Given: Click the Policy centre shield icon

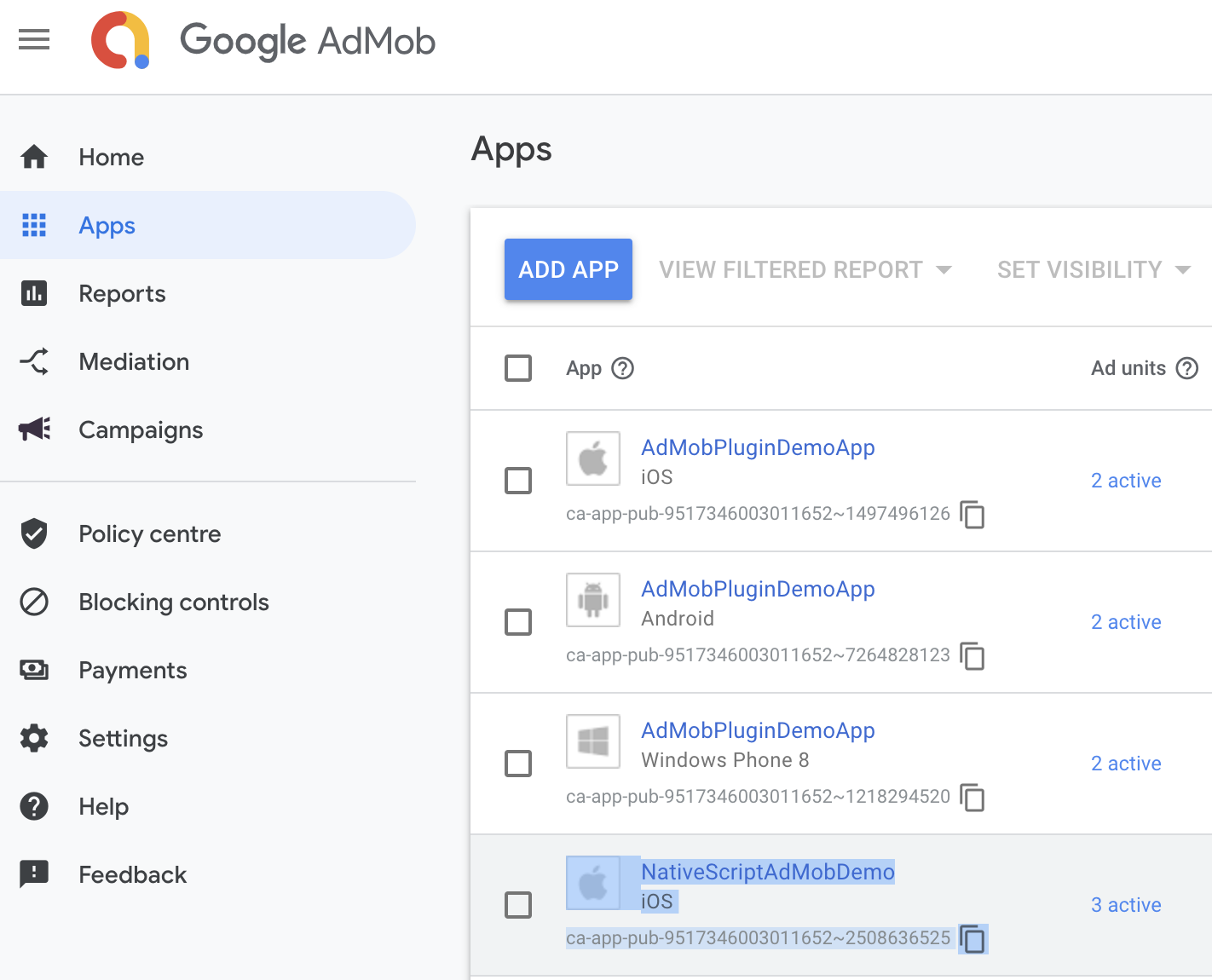Looking at the screenshot, I should pyautogui.click(x=34, y=533).
